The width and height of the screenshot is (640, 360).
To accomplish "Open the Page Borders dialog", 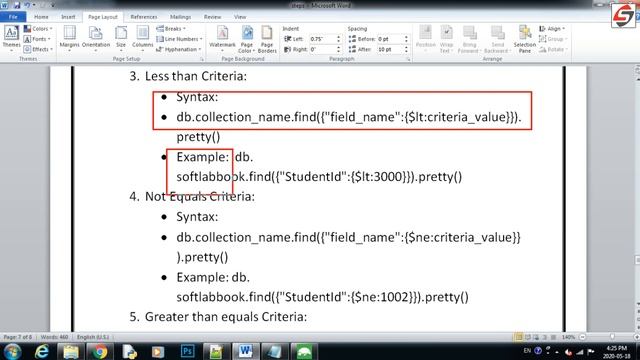I will [267, 40].
